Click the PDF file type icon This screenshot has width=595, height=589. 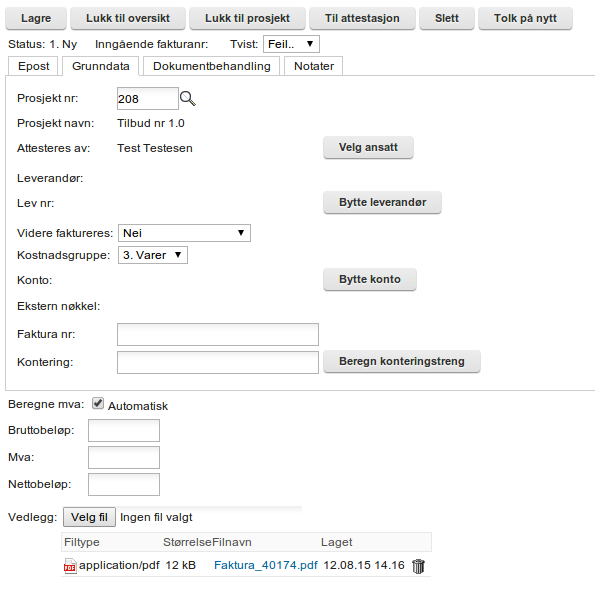point(70,566)
